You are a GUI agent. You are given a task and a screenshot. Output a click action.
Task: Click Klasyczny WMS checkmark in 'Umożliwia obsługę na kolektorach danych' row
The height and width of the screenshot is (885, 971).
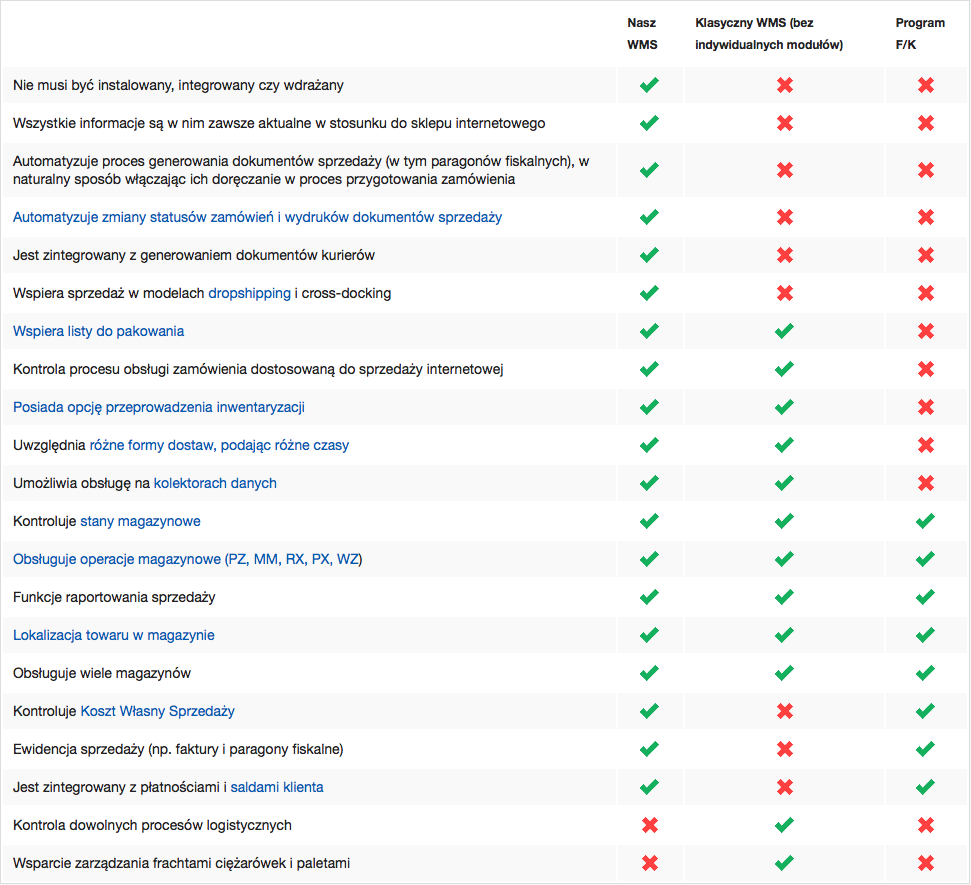pos(785,483)
